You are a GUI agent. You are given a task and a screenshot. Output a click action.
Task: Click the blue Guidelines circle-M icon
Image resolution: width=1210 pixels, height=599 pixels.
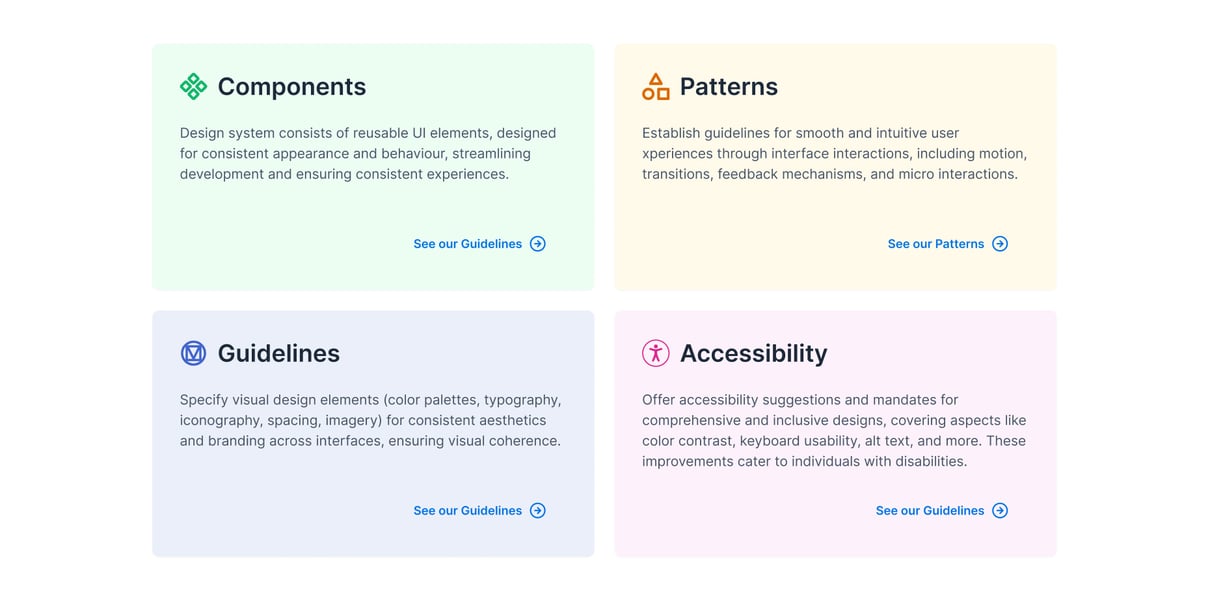pyautogui.click(x=194, y=353)
